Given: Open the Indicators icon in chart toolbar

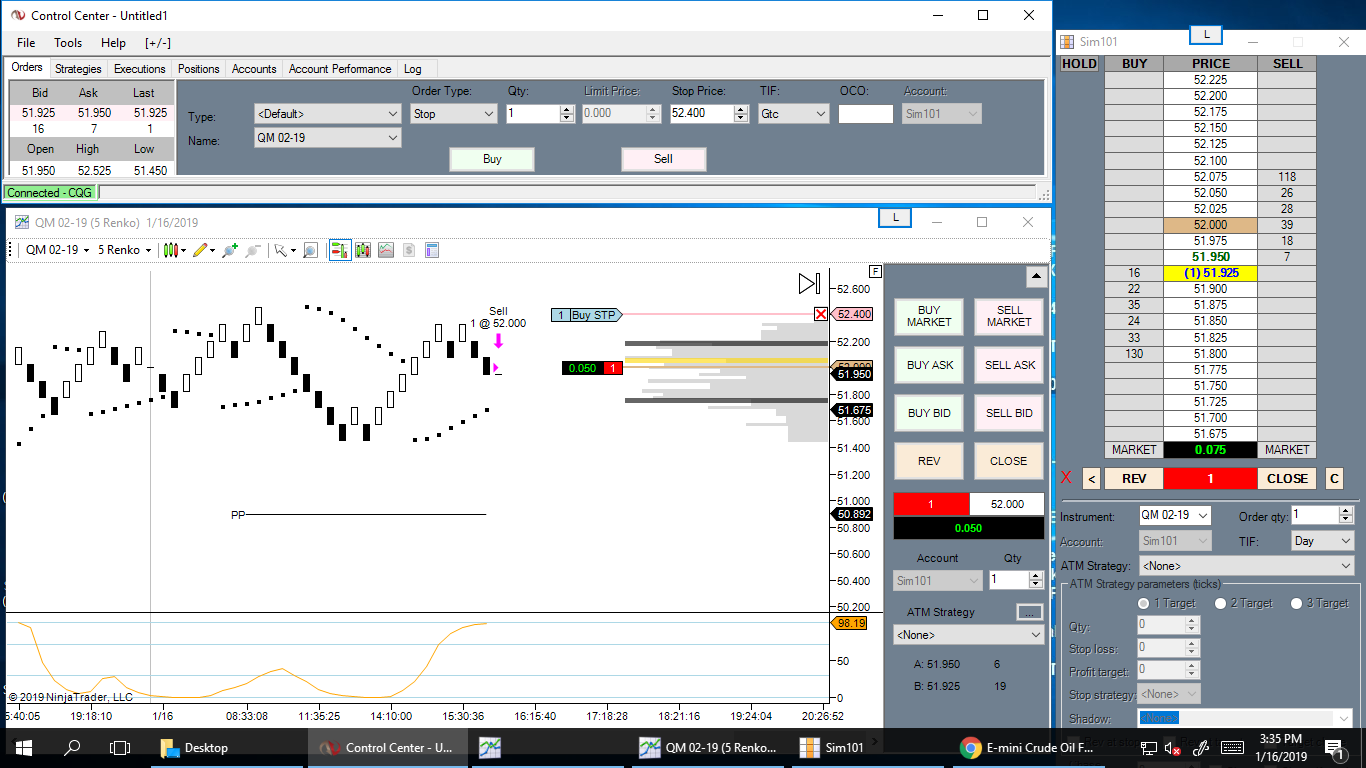Looking at the screenshot, I should tap(363, 250).
